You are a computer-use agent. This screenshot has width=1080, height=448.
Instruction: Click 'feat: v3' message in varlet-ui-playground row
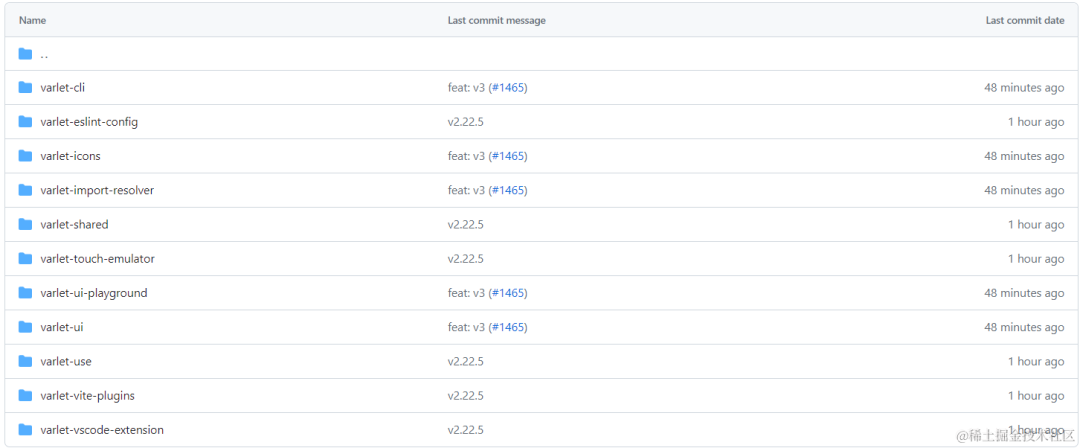pyautogui.click(x=466, y=293)
